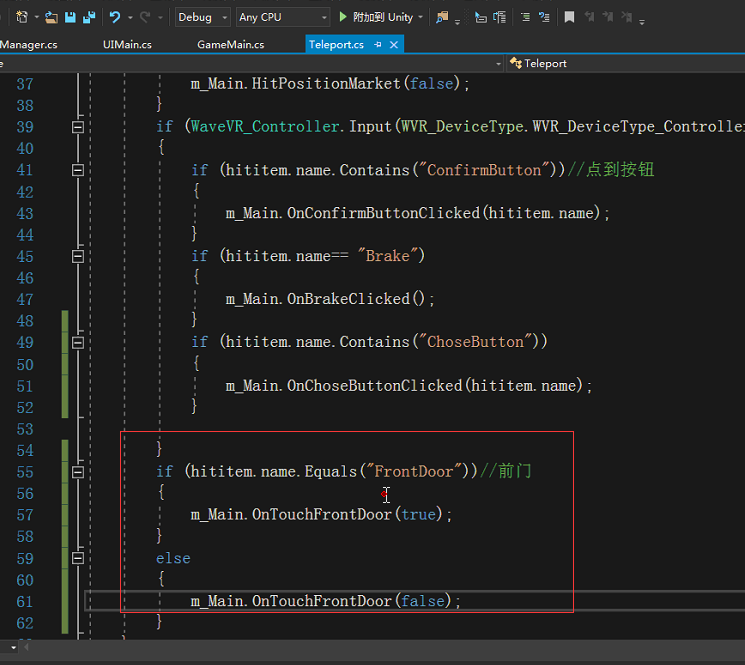Click the horizontal scrollbar left arrow
This screenshot has height=665, width=745.
27,647
